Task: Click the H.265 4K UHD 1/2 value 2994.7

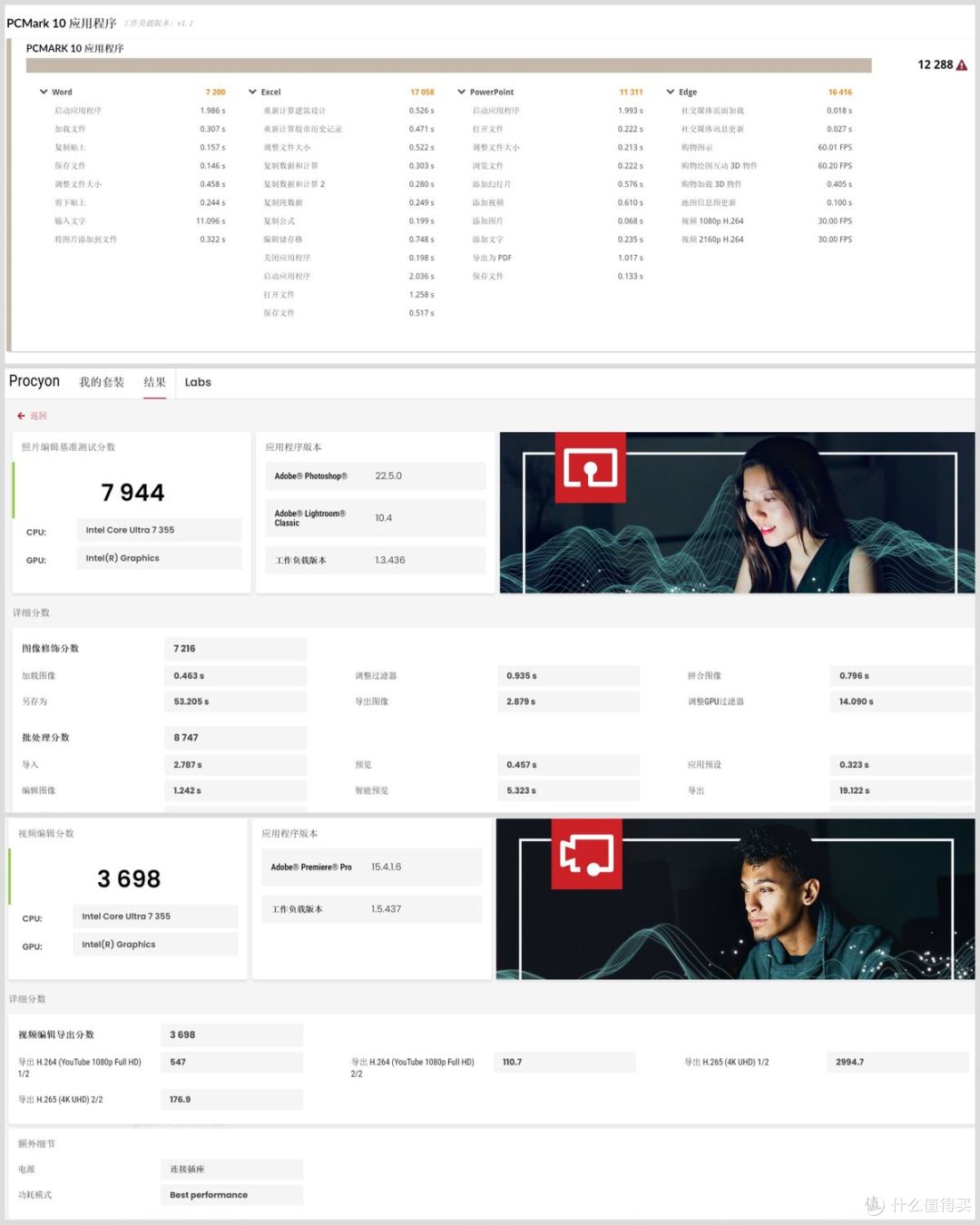Action: pyautogui.click(x=897, y=1062)
